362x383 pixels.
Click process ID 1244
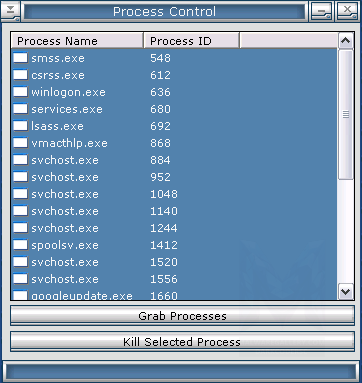click(164, 228)
